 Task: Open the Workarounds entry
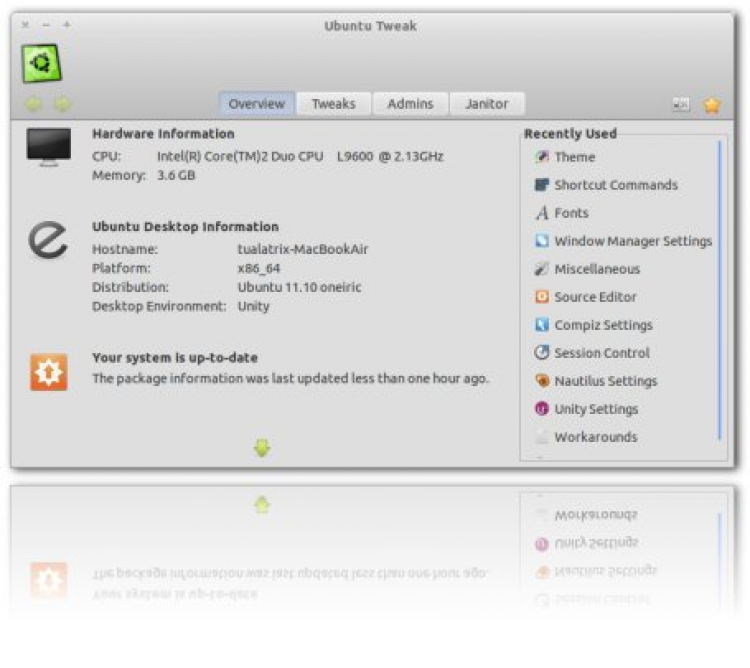tap(596, 437)
